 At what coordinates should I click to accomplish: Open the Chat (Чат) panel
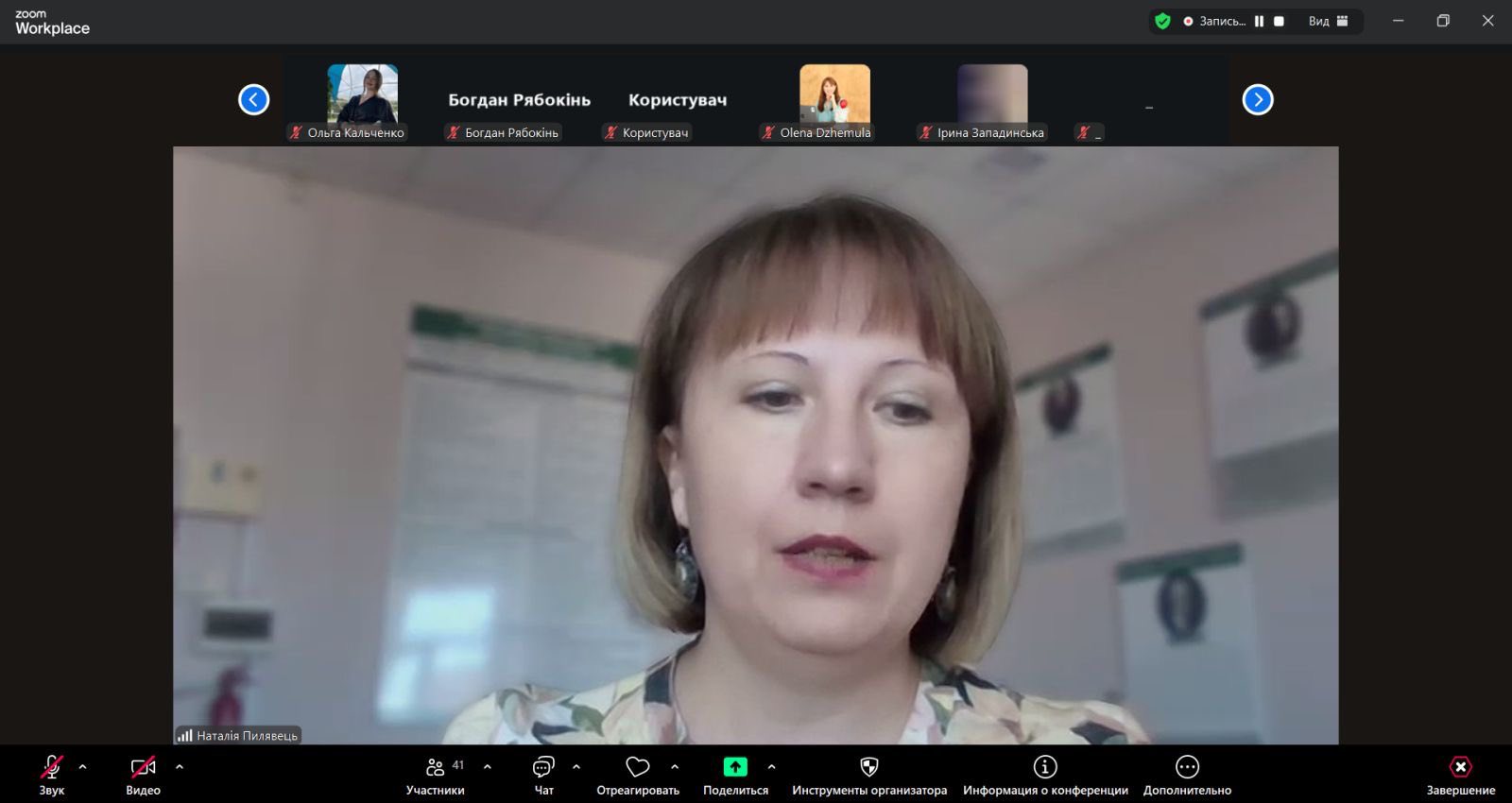543,775
